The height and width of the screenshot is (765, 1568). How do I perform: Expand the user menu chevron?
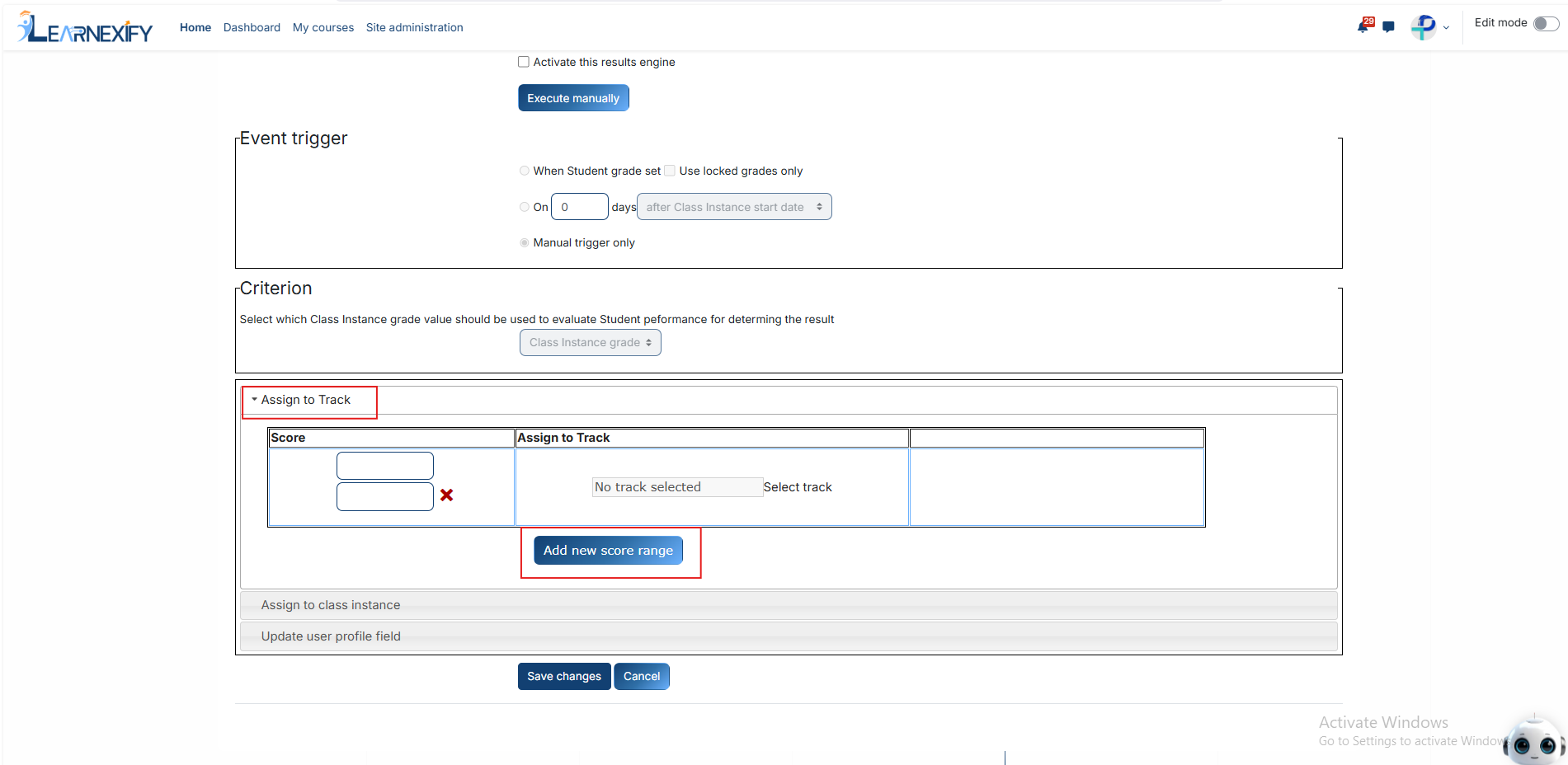click(1446, 28)
